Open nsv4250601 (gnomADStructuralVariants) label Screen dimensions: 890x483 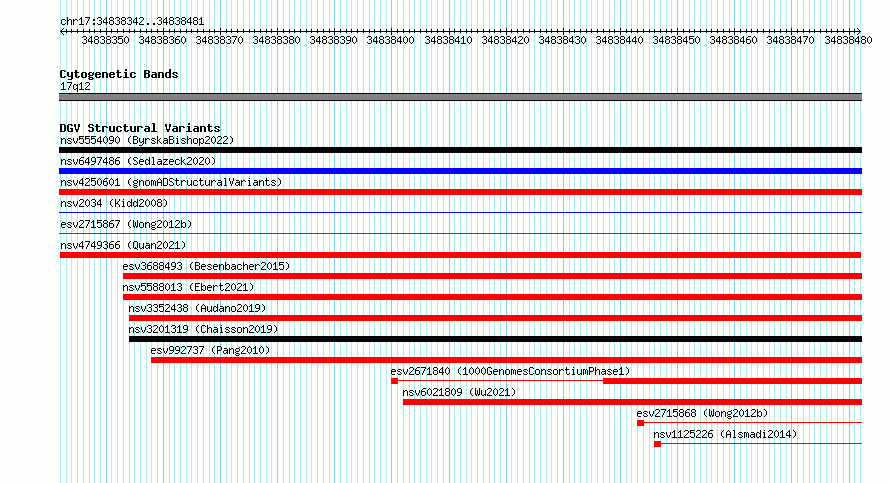171,182
